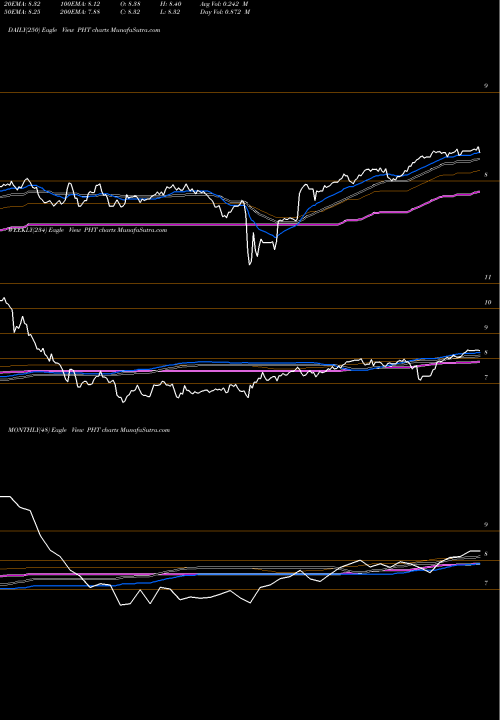
Task: Click the WEEKLY Eagle View chart title
Action: click(x=87, y=230)
